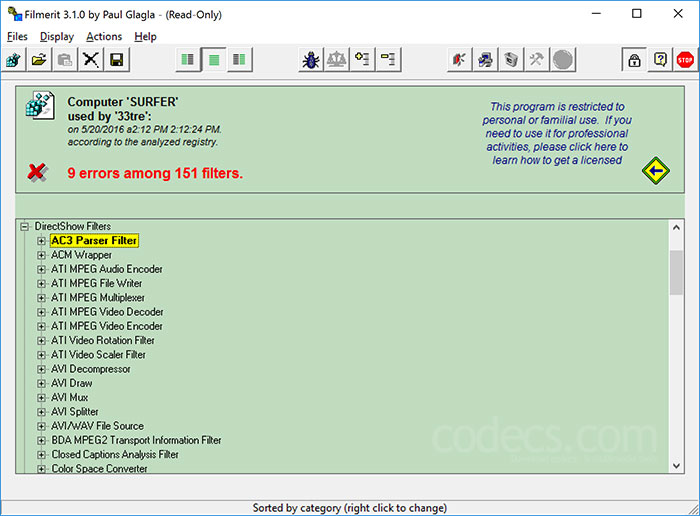Screen dimensions: 700x516
Task: Click the balance scales merit icon
Action: tap(337, 59)
